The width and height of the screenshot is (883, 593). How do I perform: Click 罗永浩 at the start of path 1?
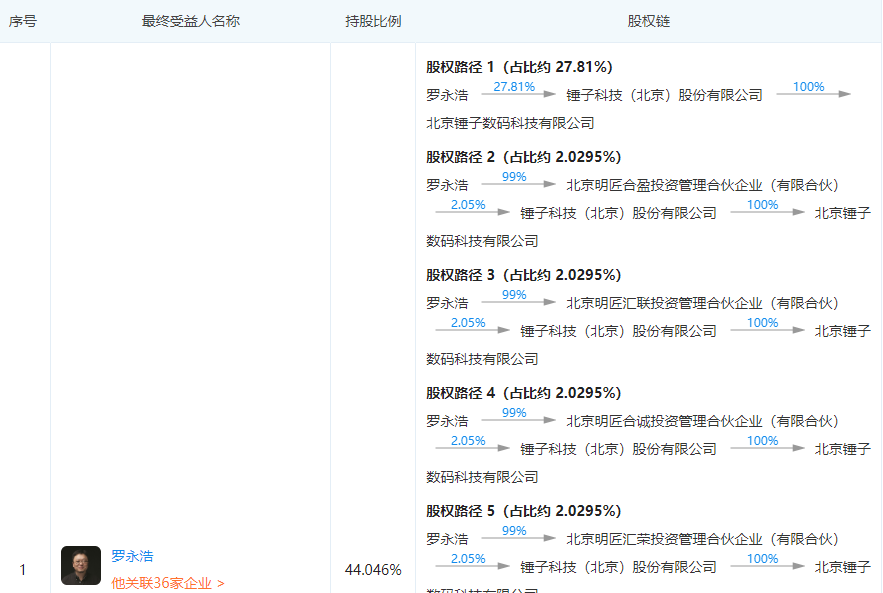(447, 95)
